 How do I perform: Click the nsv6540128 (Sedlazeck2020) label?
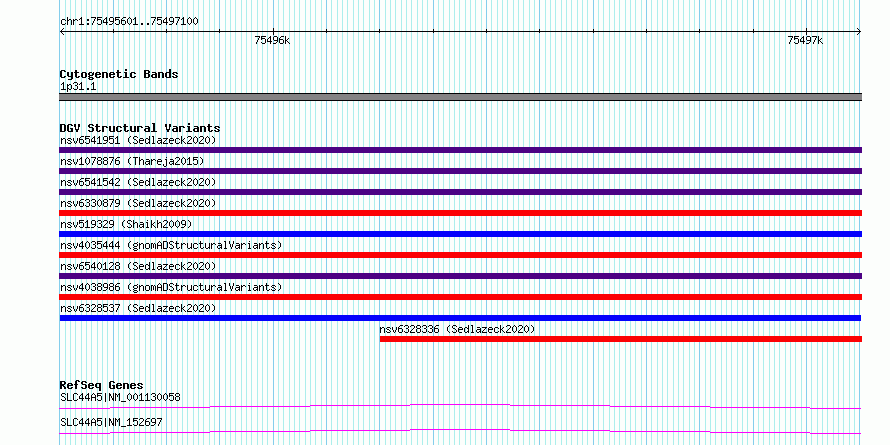point(138,266)
